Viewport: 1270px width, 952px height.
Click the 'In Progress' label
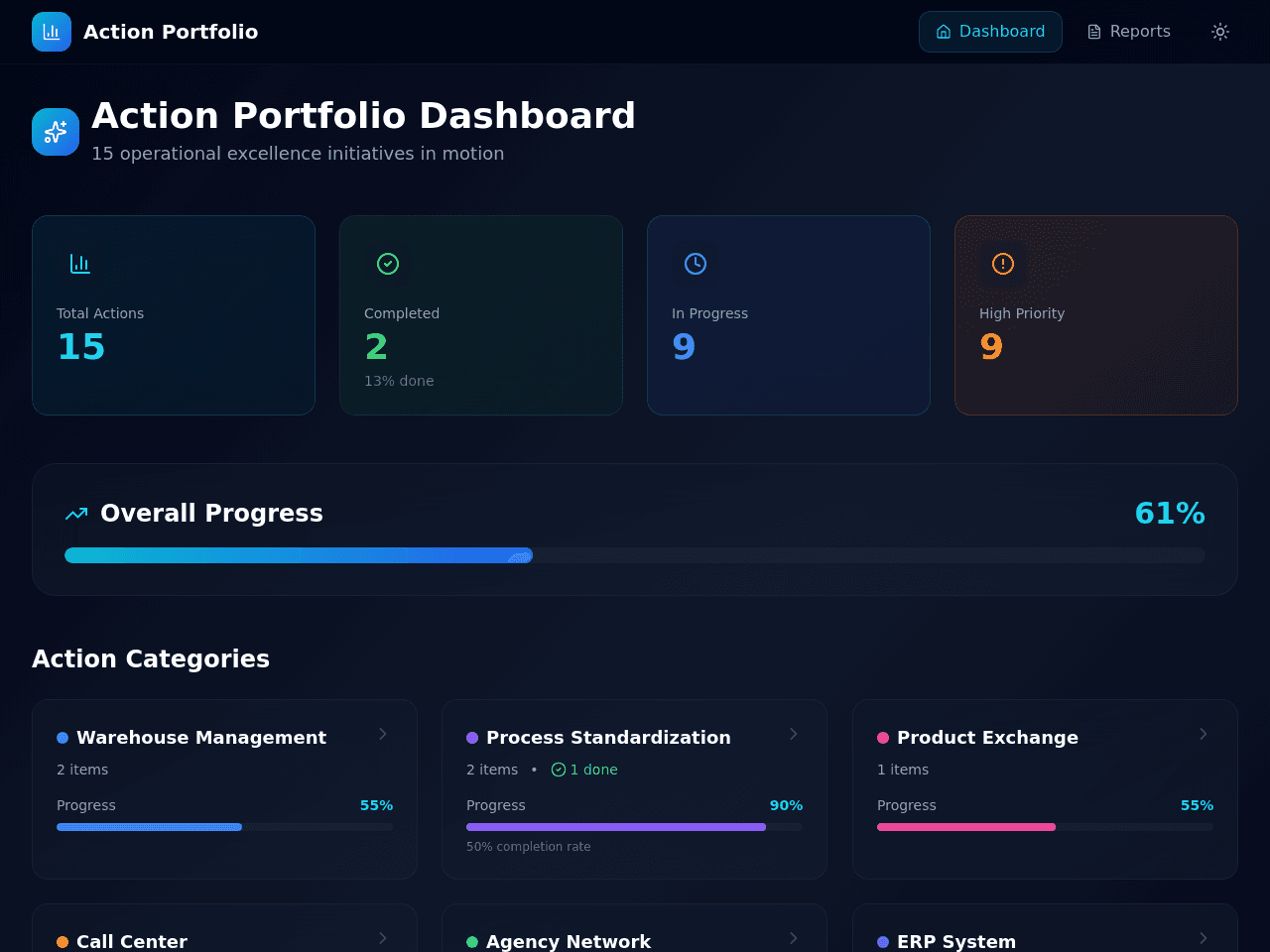[x=709, y=313]
